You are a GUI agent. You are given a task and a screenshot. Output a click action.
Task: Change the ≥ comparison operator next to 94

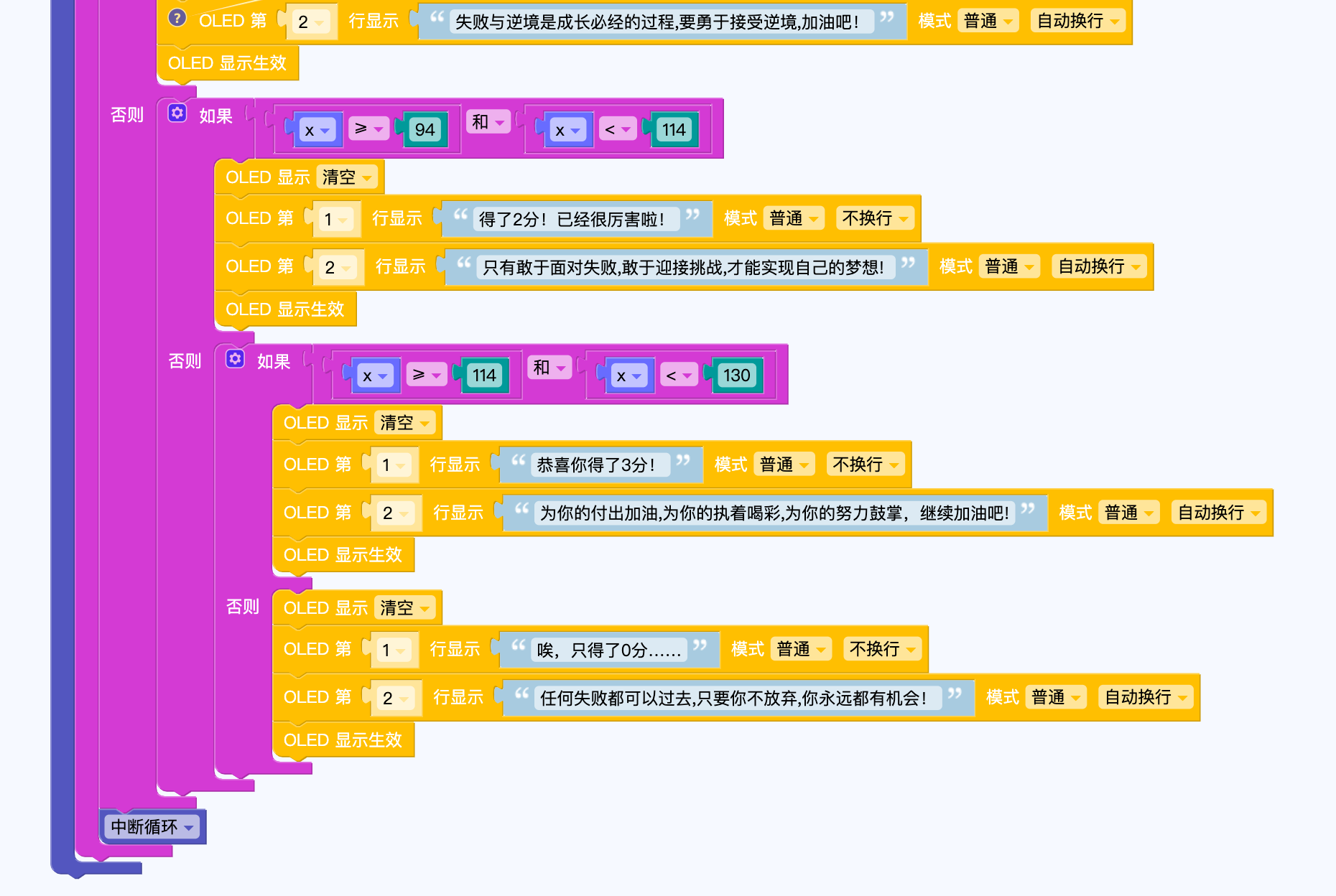(x=368, y=129)
